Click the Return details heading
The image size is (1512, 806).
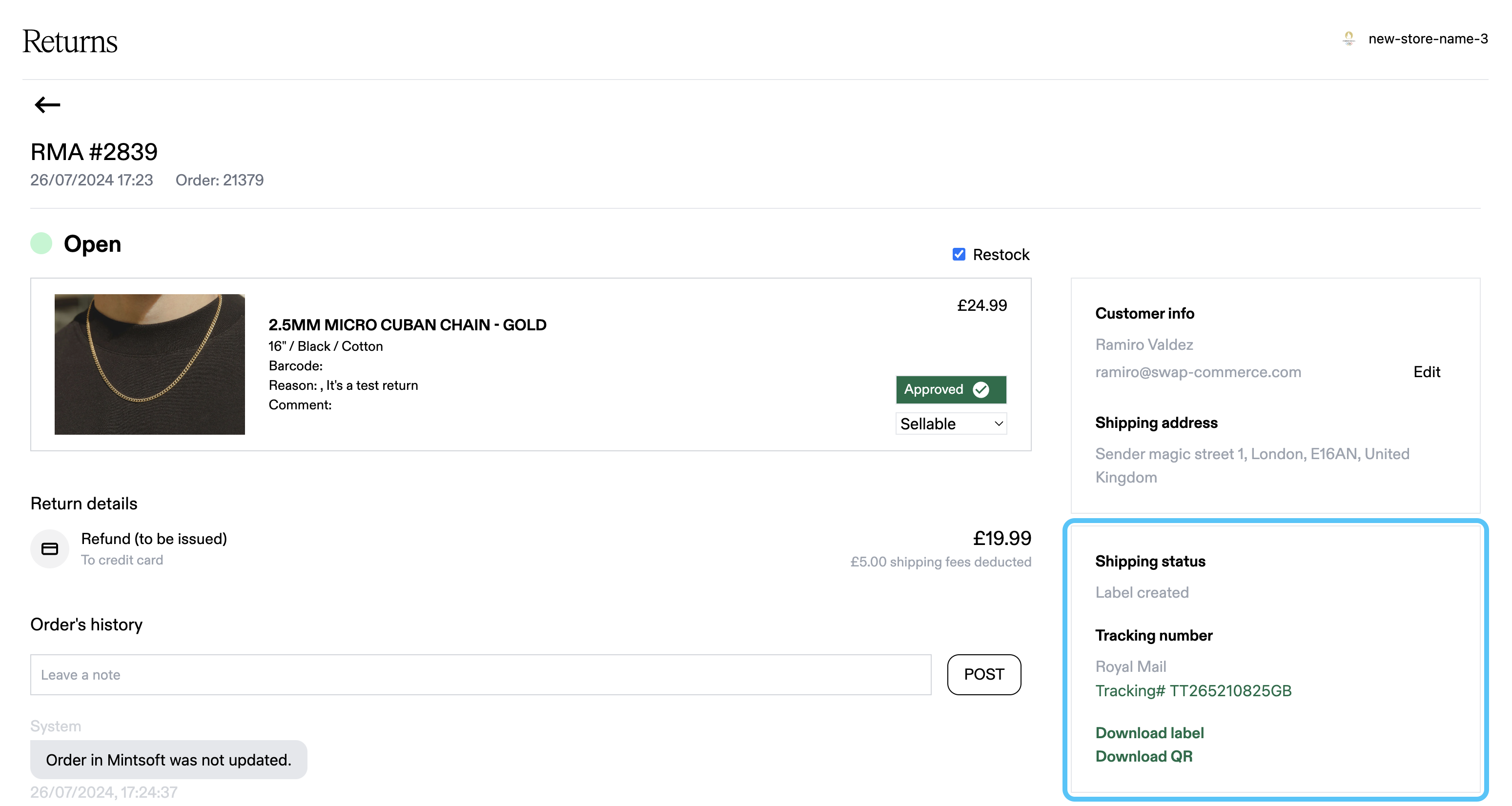pyautogui.click(x=84, y=504)
